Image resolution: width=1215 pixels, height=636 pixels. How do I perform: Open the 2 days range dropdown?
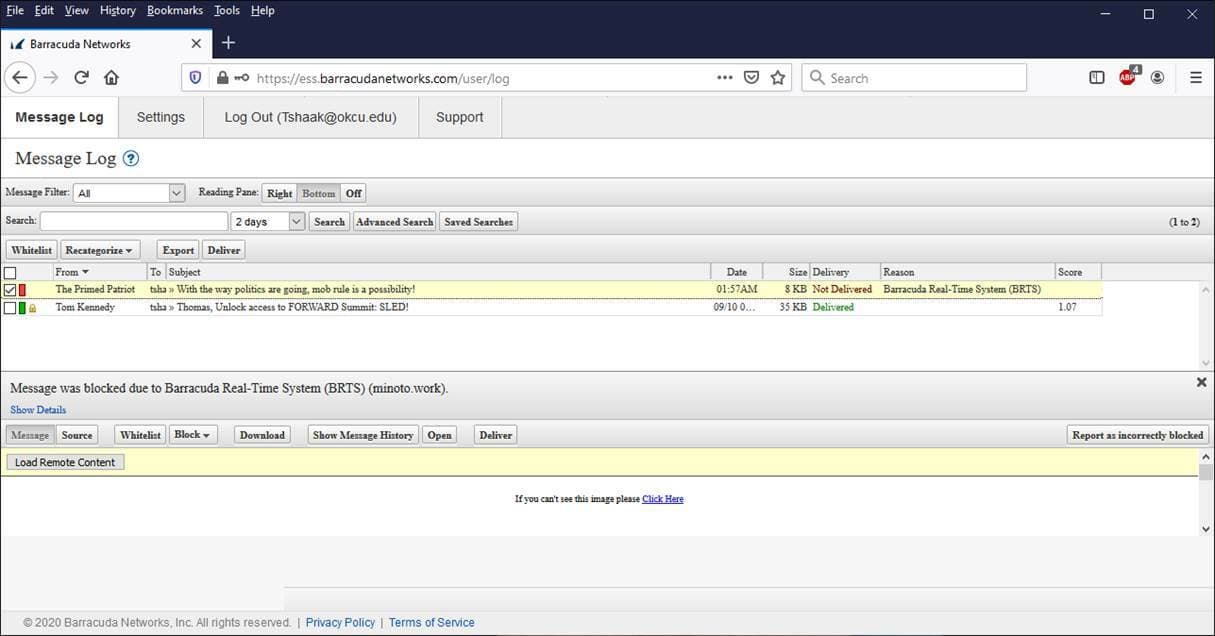point(267,222)
